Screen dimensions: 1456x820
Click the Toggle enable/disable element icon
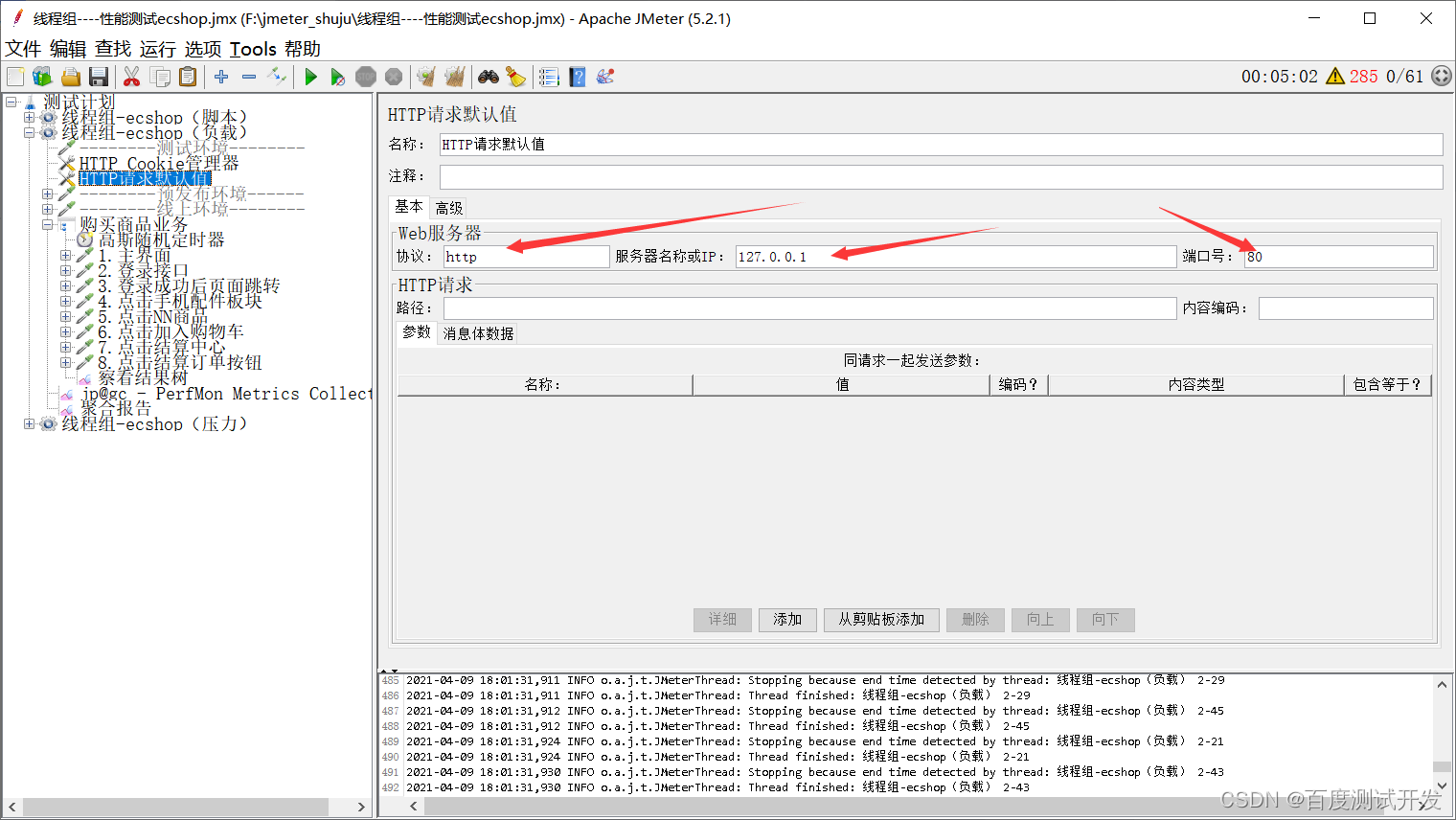coord(277,77)
